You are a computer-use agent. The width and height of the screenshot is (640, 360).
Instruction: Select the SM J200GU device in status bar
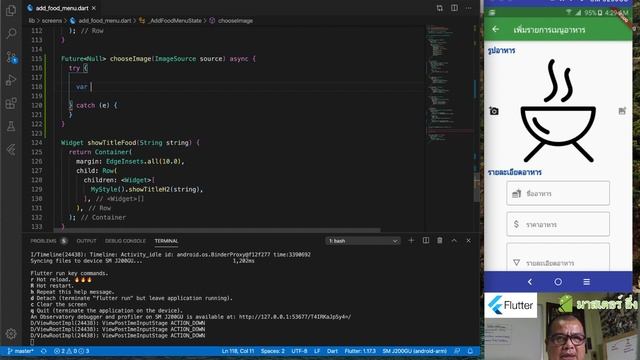tap(414, 351)
